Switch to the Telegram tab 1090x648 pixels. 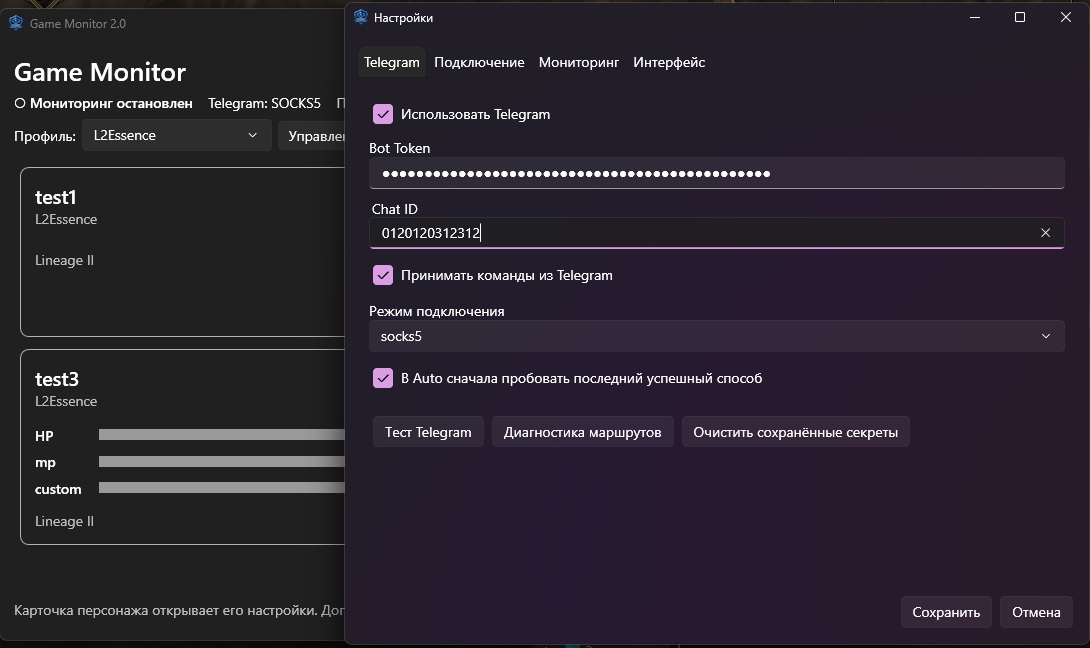click(x=391, y=63)
